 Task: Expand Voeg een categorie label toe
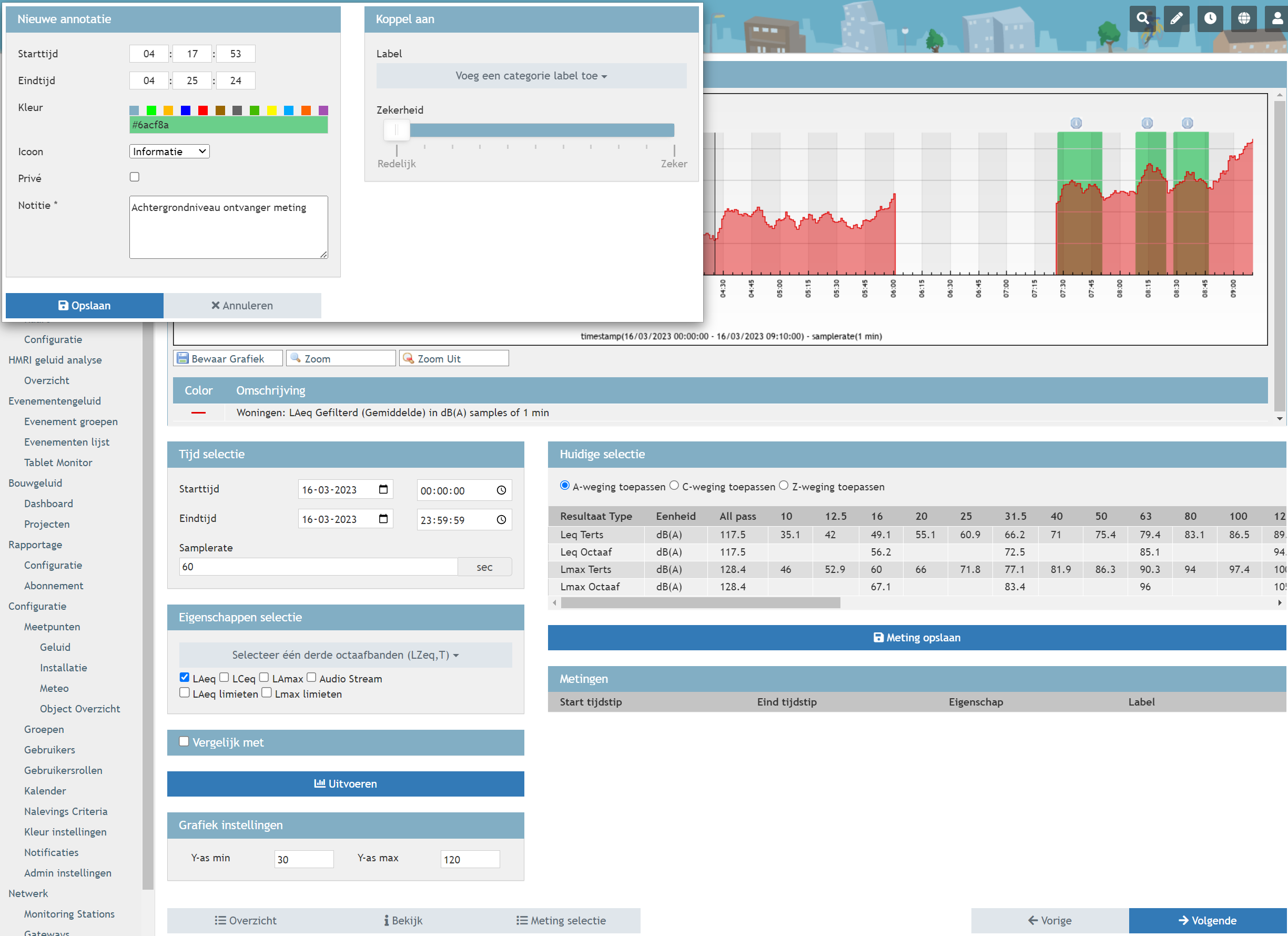[x=531, y=76]
